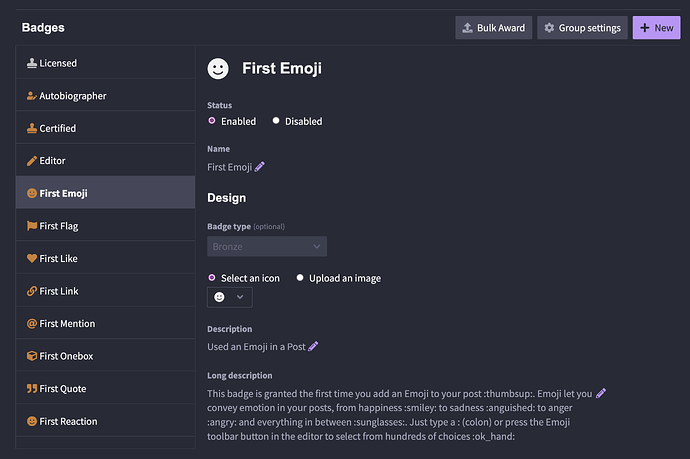Select the Disabled status radio button
Screen dimensions: 690x459
pos(276,121)
